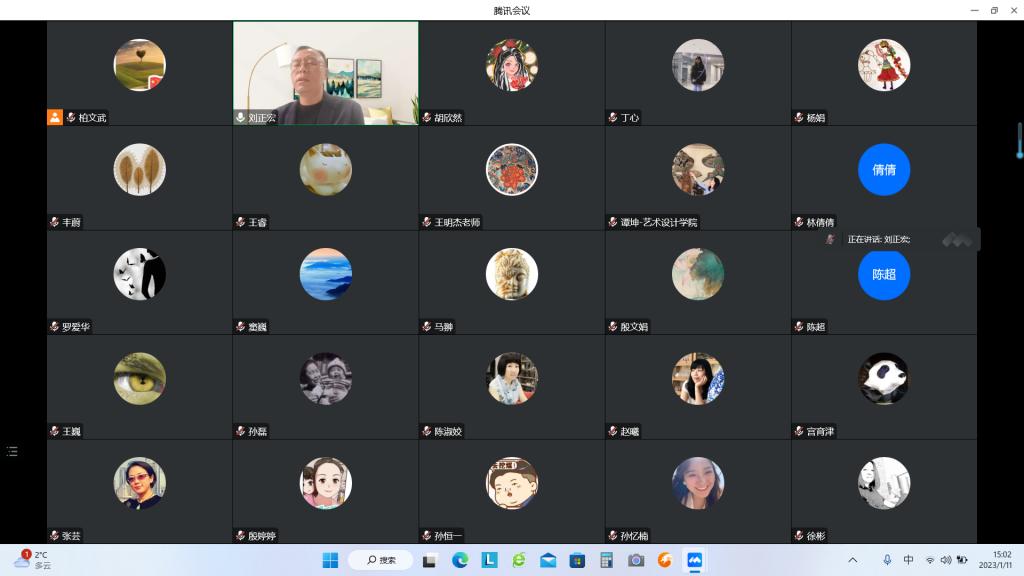
Task: Click the host icon beside 柏文武
Action: click(55, 117)
